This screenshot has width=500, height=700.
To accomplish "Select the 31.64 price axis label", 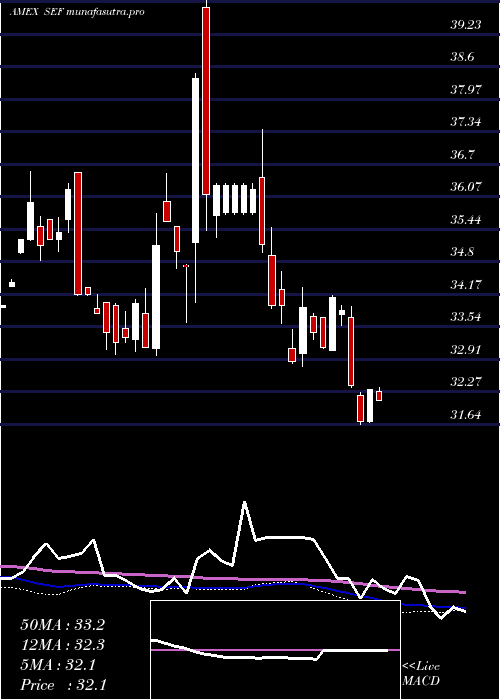I will 466,415.
